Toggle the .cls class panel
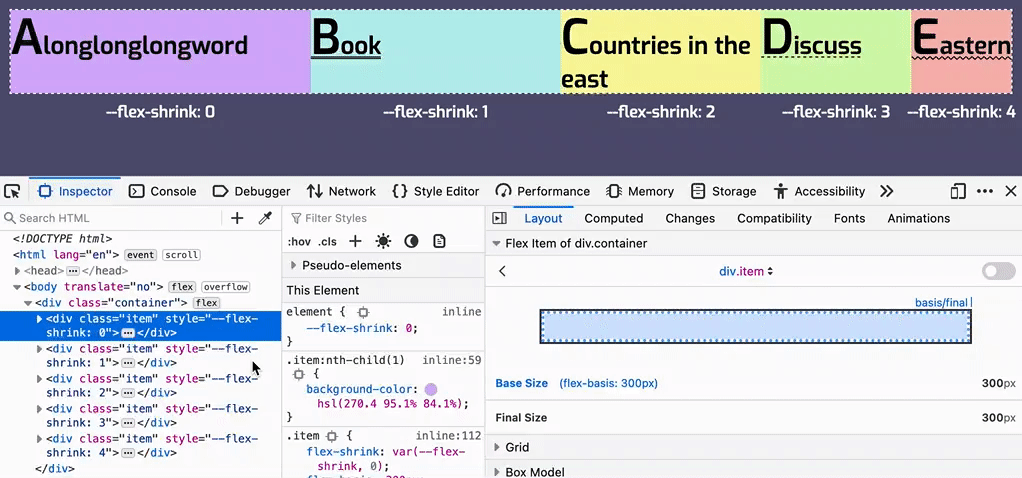1022x478 pixels. (327, 241)
